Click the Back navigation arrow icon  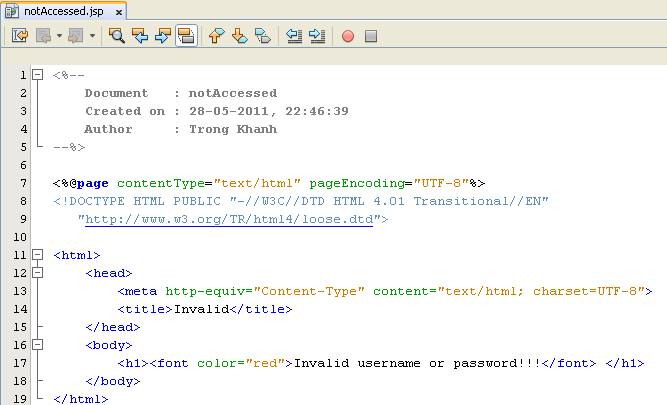coord(44,36)
